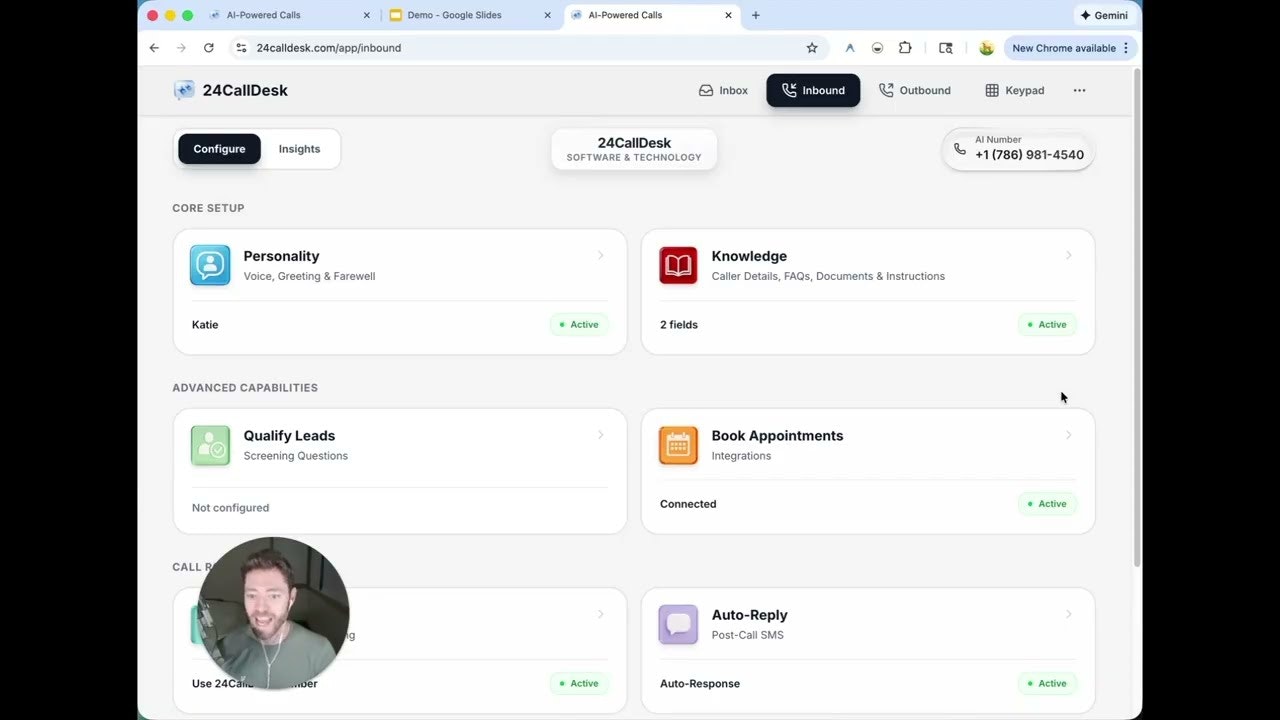Go back to the previous page

click(x=154, y=48)
